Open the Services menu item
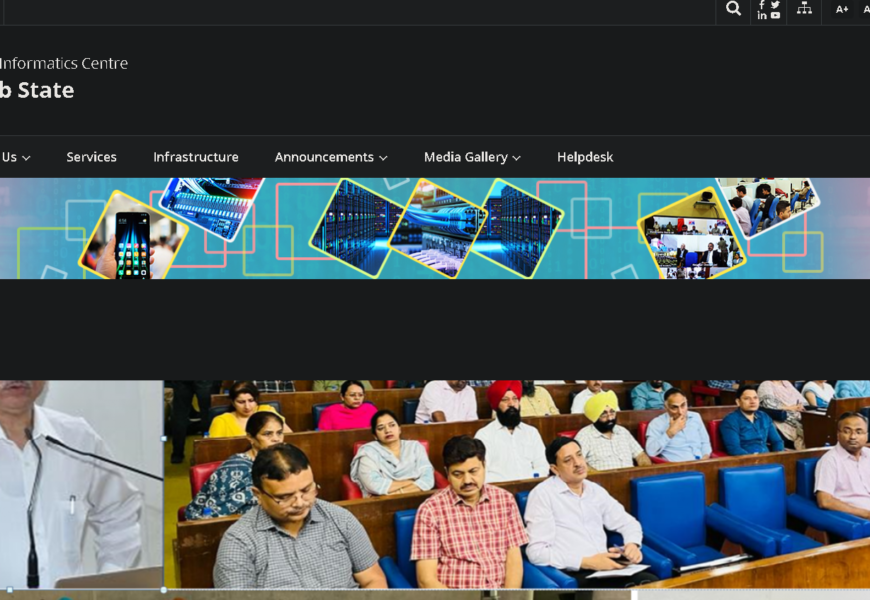The height and width of the screenshot is (600, 870). (92, 157)
